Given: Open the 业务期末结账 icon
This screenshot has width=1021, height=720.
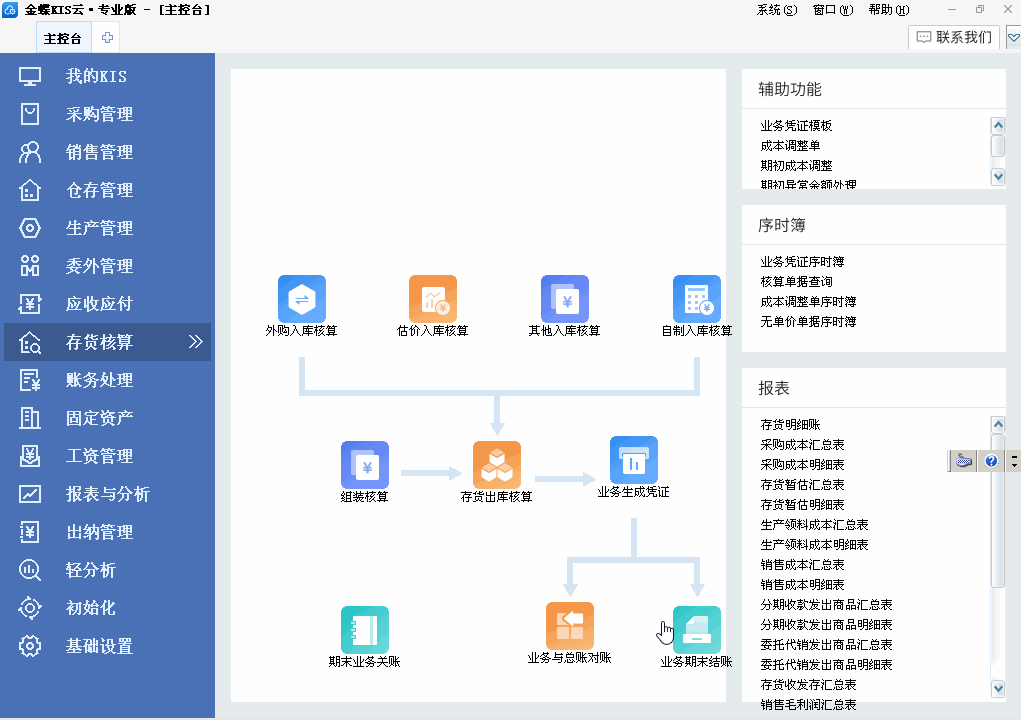Looking at the screenshot, I should (x=697, y=630).
